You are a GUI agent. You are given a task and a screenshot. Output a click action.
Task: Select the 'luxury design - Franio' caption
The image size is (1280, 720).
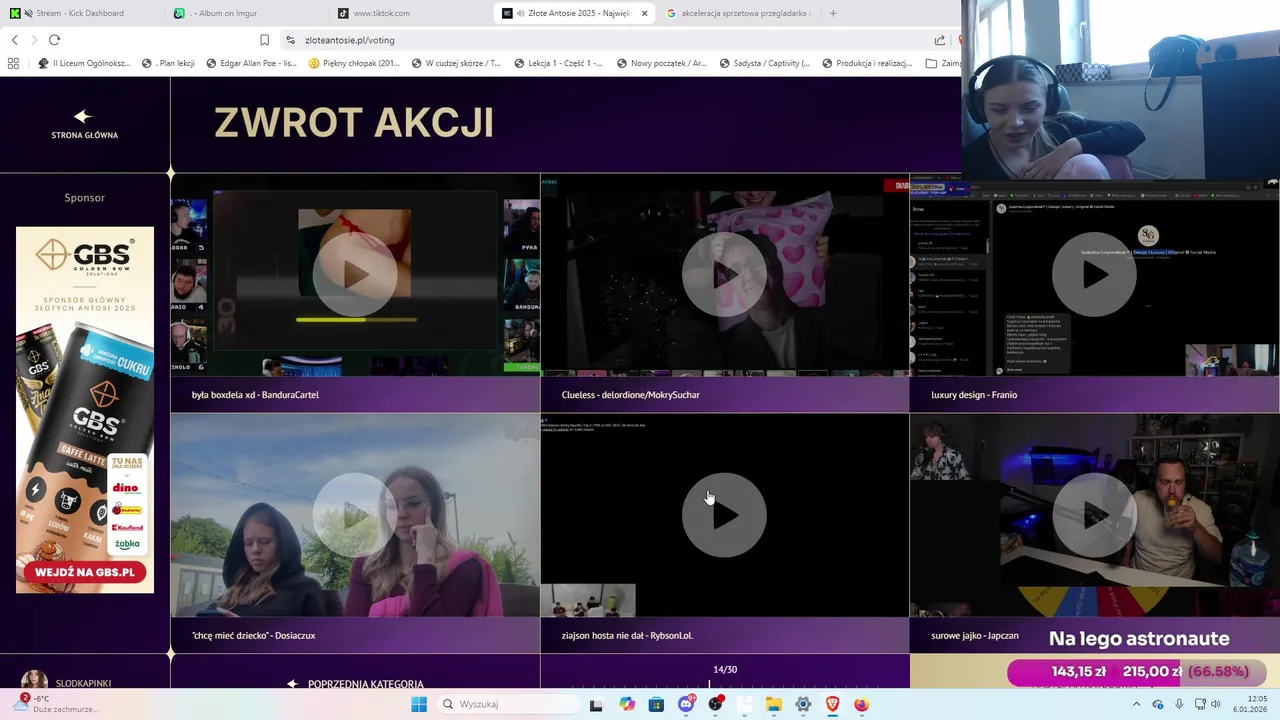tap(974, 395)
